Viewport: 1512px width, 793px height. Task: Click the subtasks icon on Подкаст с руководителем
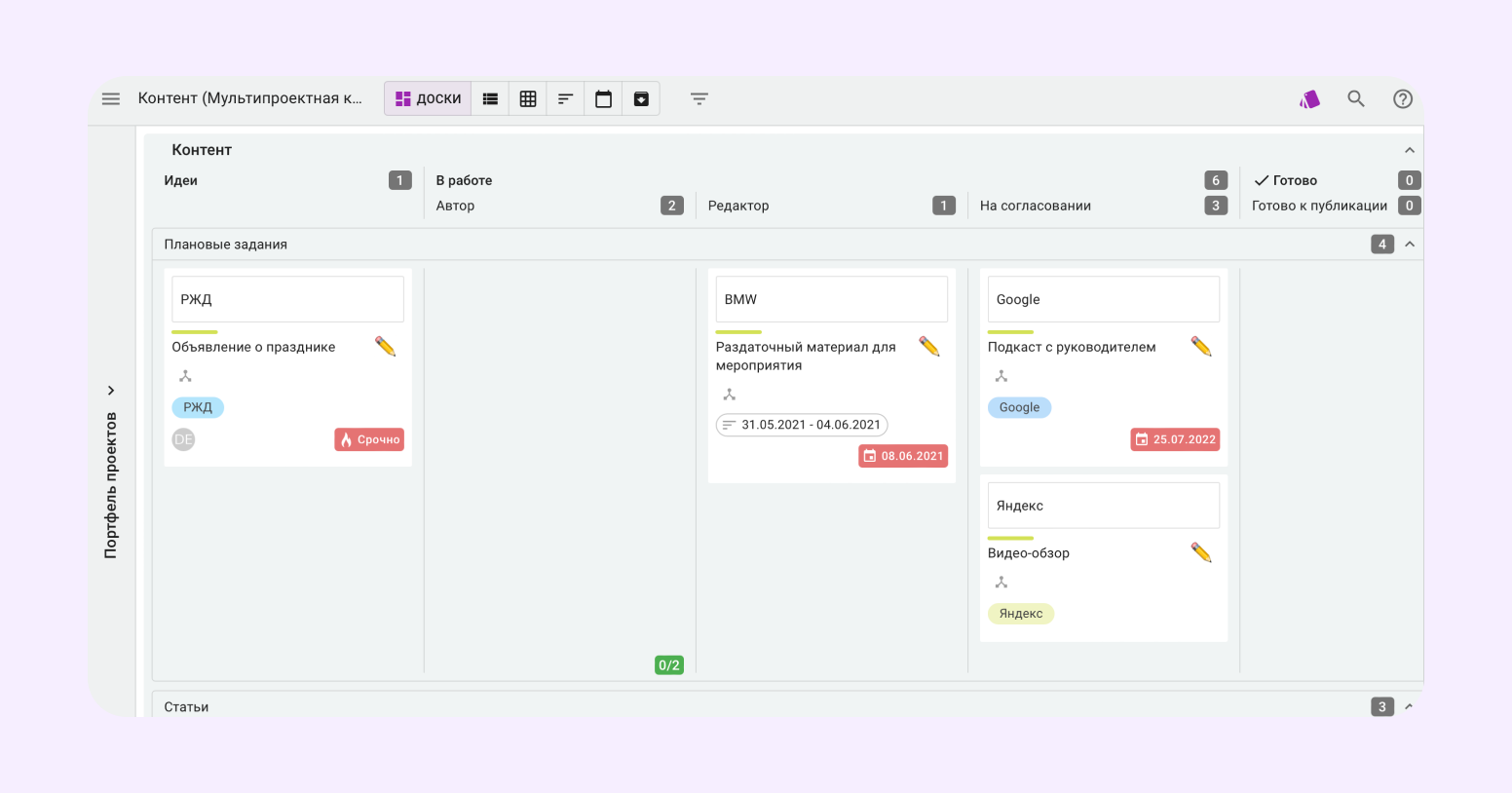click(x=1001, y=376)
